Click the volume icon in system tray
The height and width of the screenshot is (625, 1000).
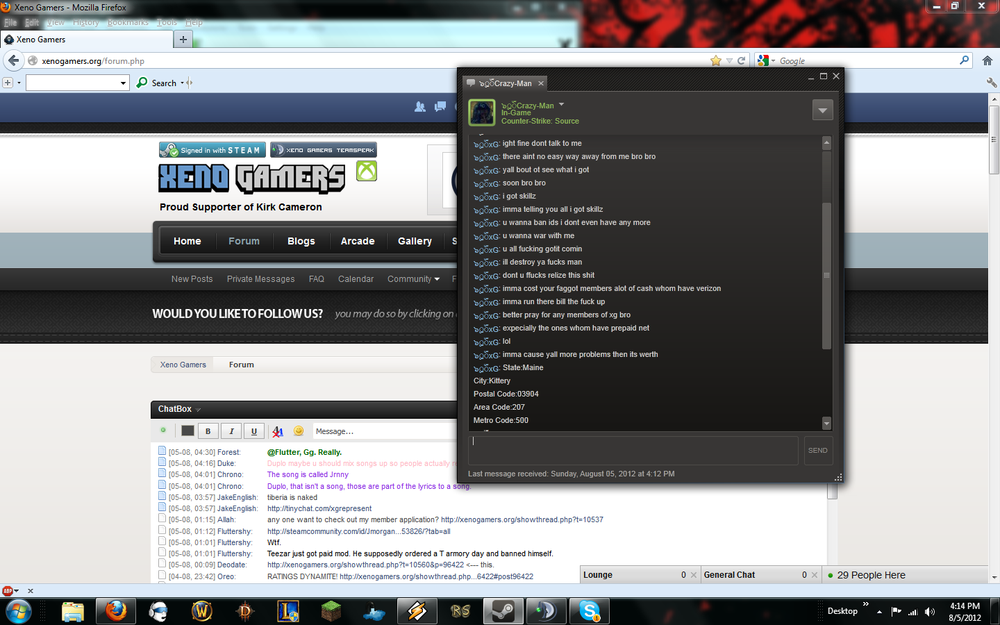(930, 612)
